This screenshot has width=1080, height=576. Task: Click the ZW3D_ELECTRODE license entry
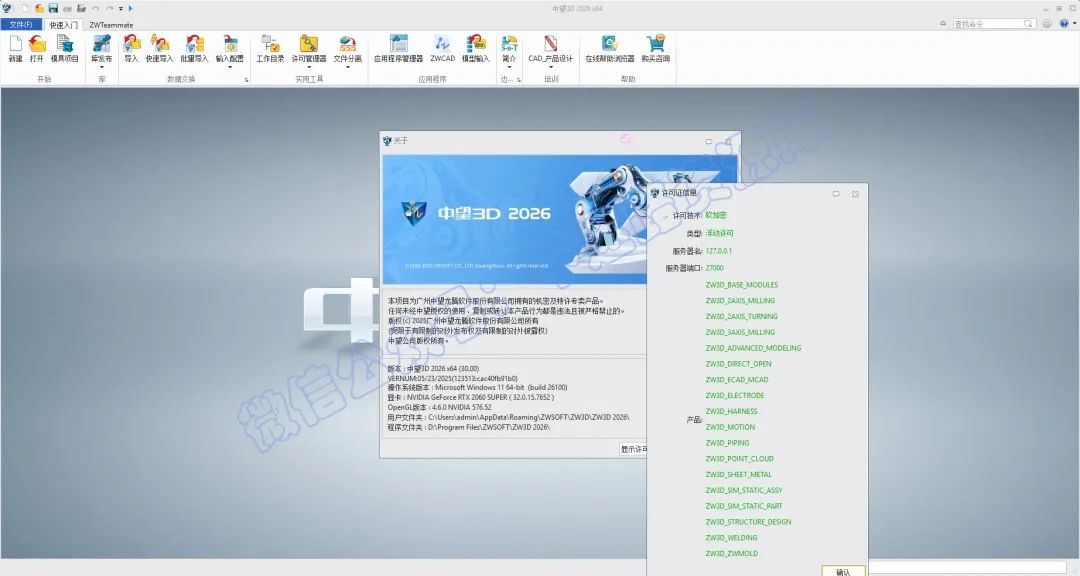coord(735,395)
